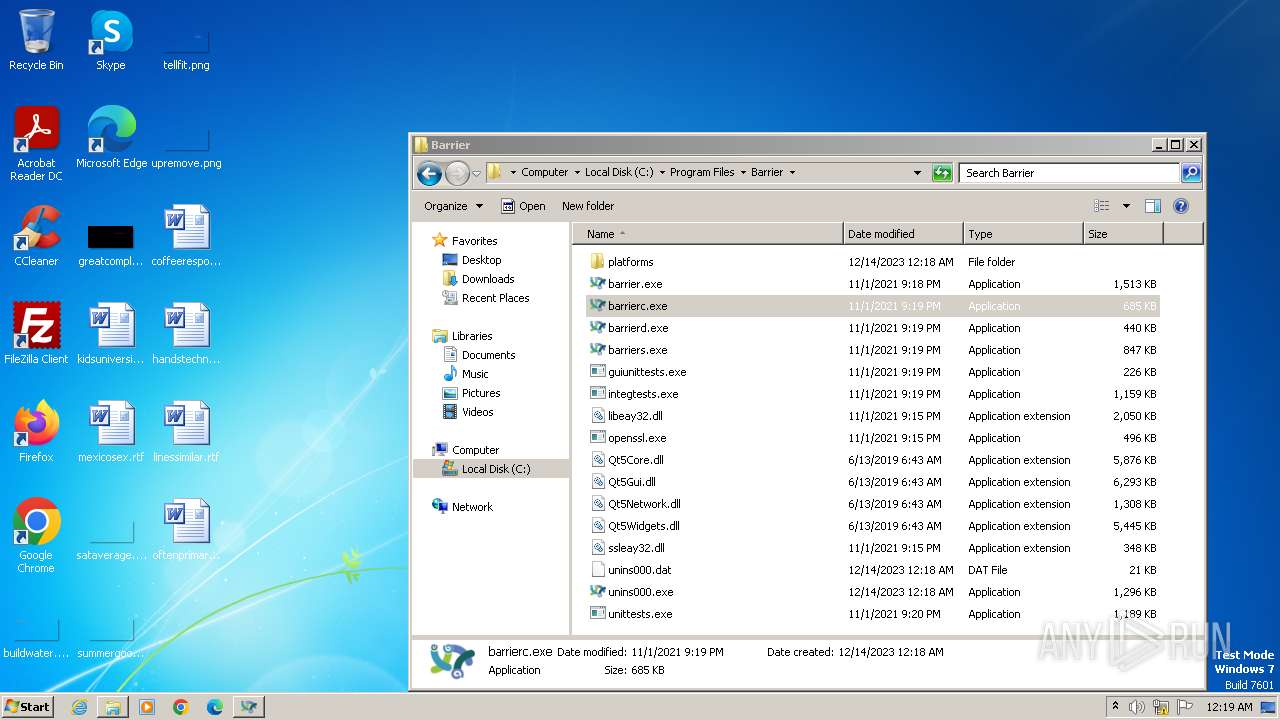This screenshot has height=720, width=1280.
Task: Click New folder in the toolbar
Action: click(x=588, y=206)
